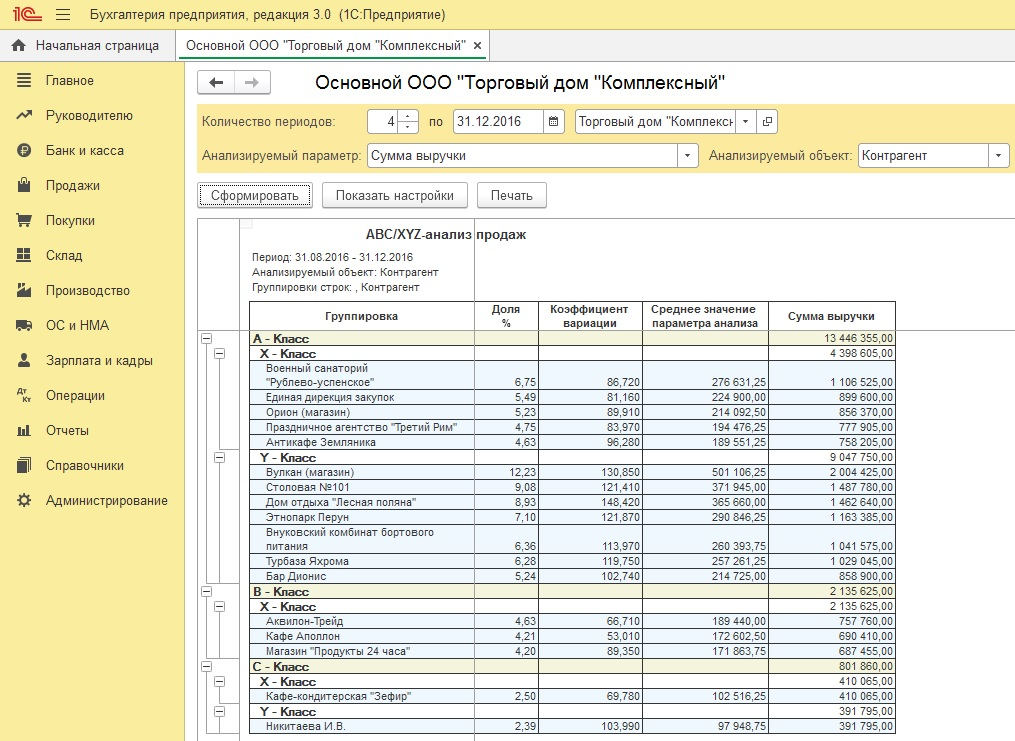
Task: Select row Антикафе Земляника
Action: coord(572,443)
